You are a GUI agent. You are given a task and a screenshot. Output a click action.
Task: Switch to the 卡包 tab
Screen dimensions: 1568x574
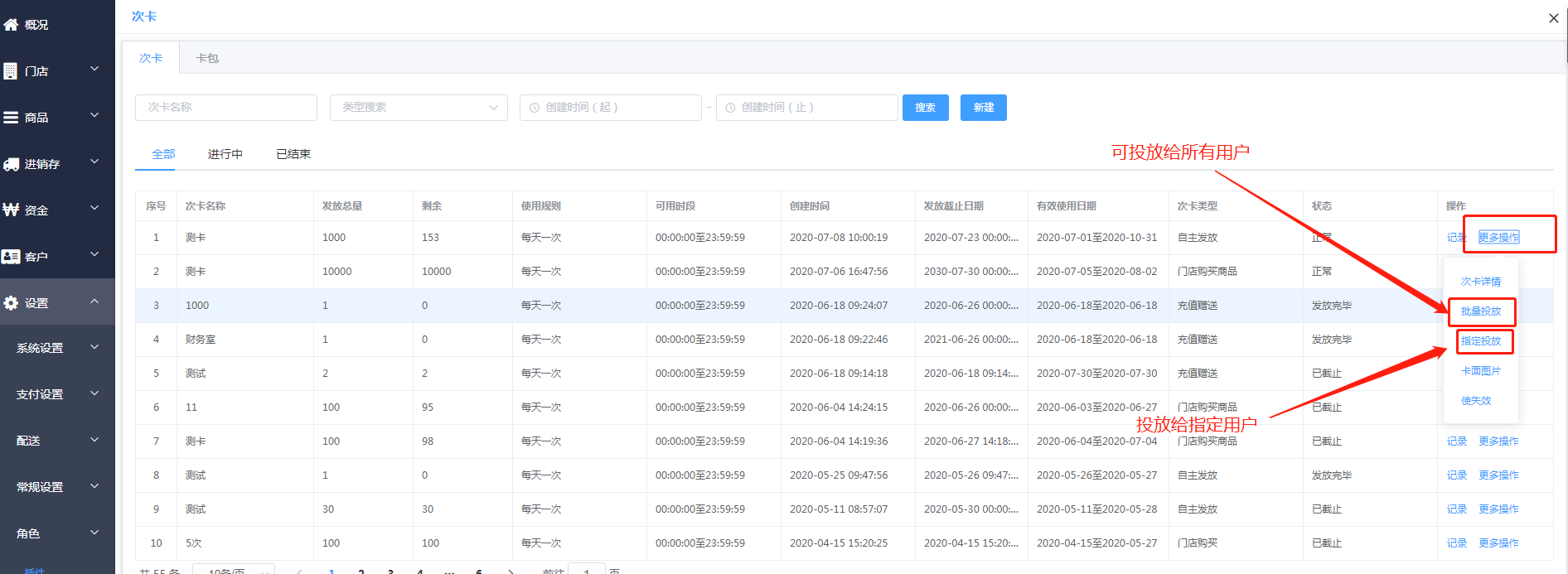207,58
